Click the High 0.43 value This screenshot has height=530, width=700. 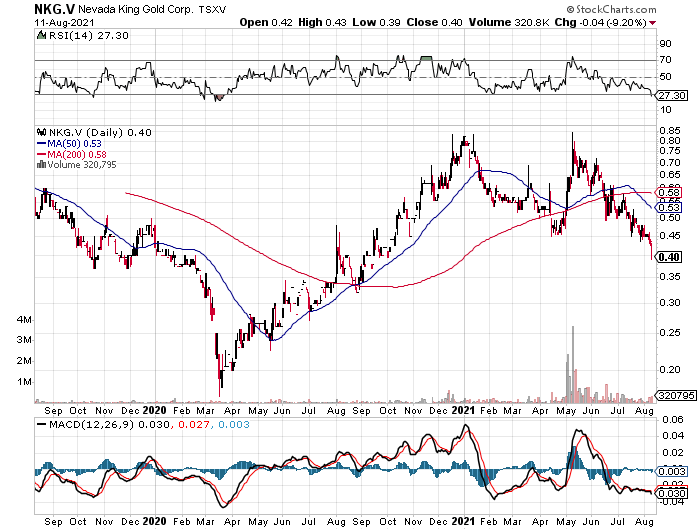pos(322,22)
